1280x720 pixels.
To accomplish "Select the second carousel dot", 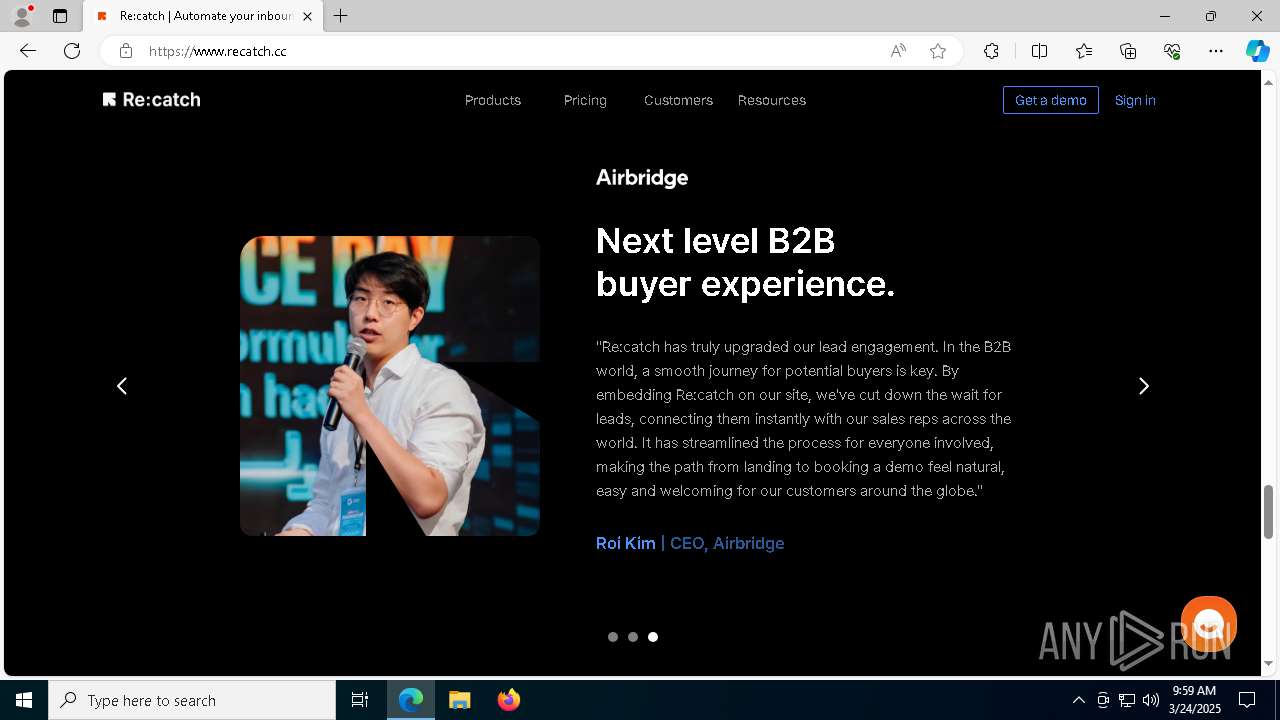I will (633, 637).
